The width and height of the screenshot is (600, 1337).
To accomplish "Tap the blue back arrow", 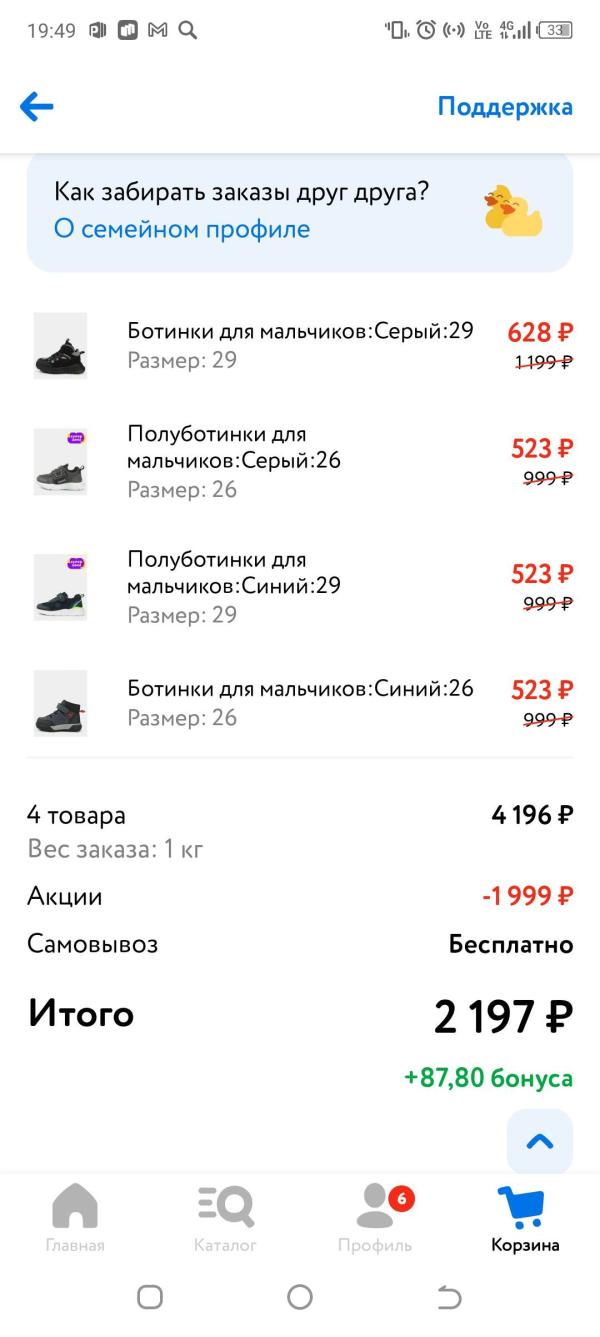I will point(37,107).
